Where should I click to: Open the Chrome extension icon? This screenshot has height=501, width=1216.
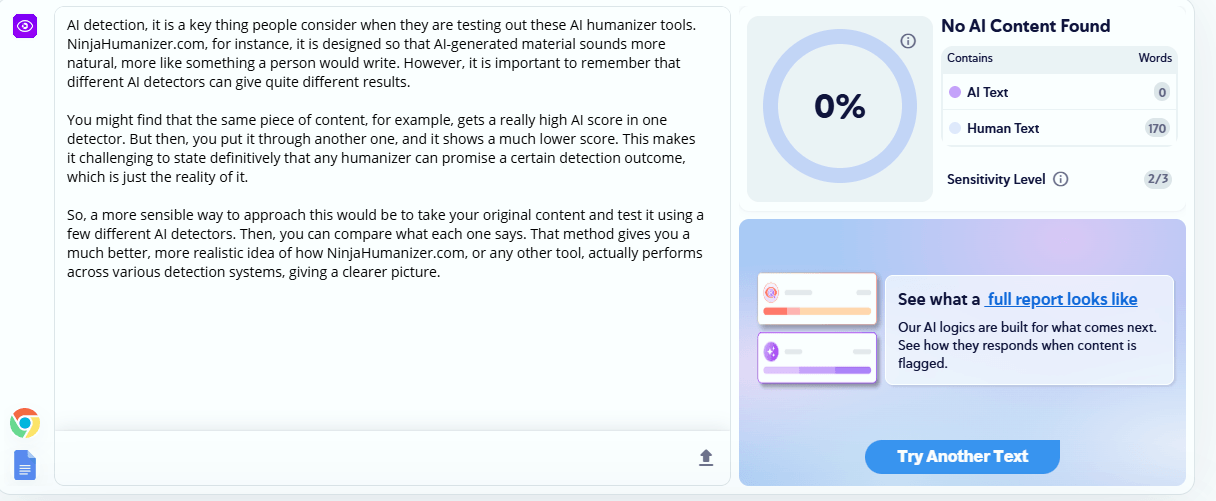tap(25, 423)
